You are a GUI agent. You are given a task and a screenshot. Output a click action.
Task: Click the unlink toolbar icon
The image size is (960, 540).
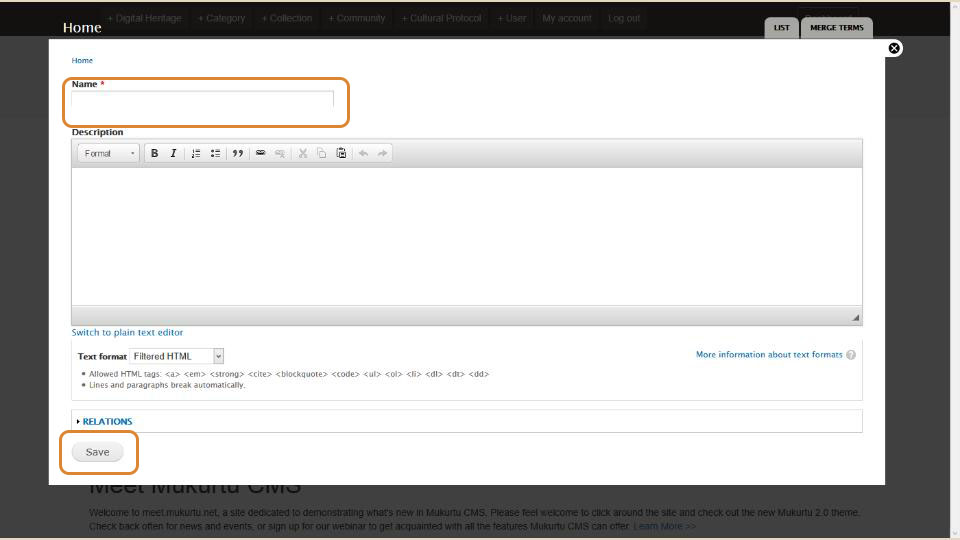point(280,153)
